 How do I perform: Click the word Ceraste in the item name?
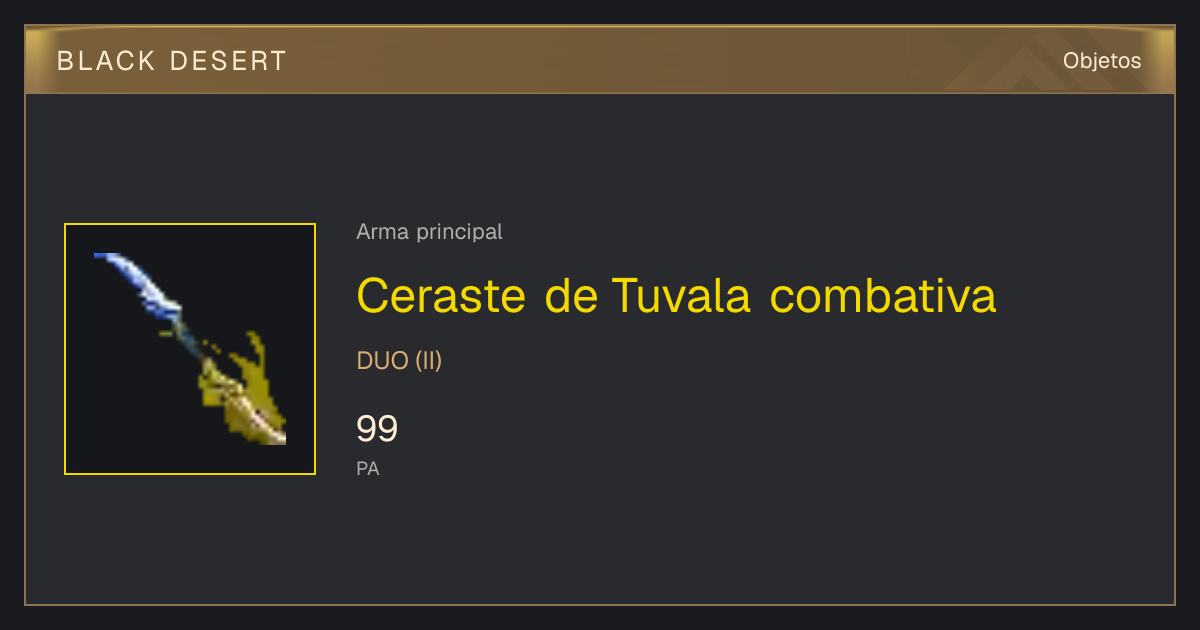441,295
